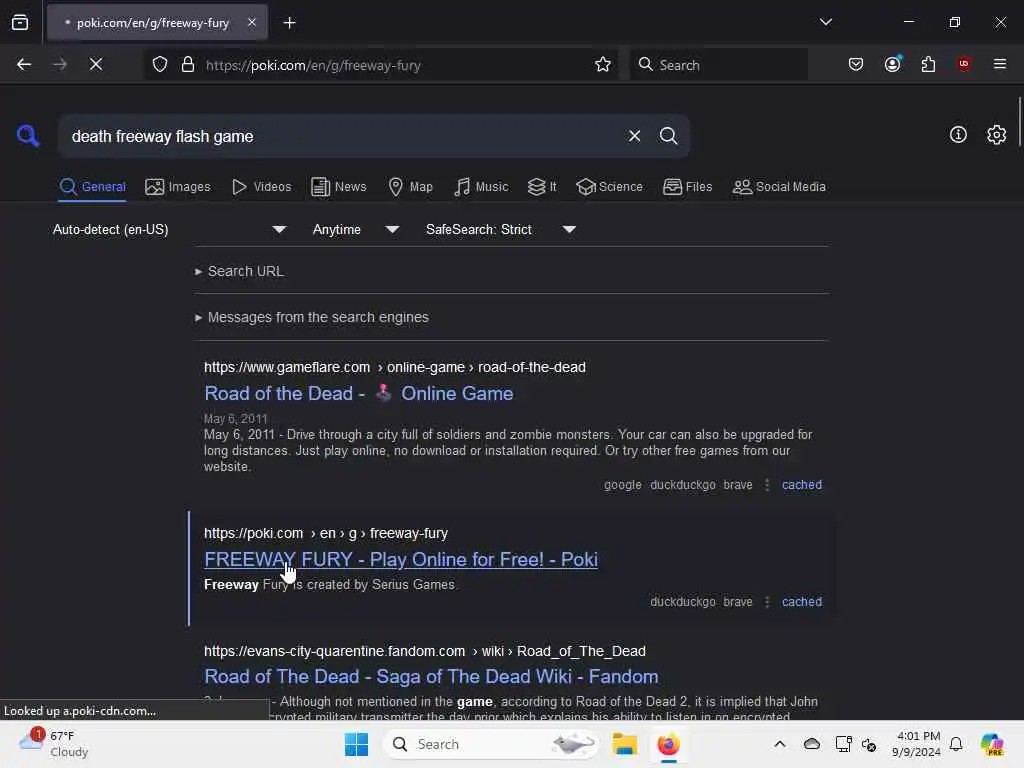Switch to the Images category tab

(x=178, y=187)
